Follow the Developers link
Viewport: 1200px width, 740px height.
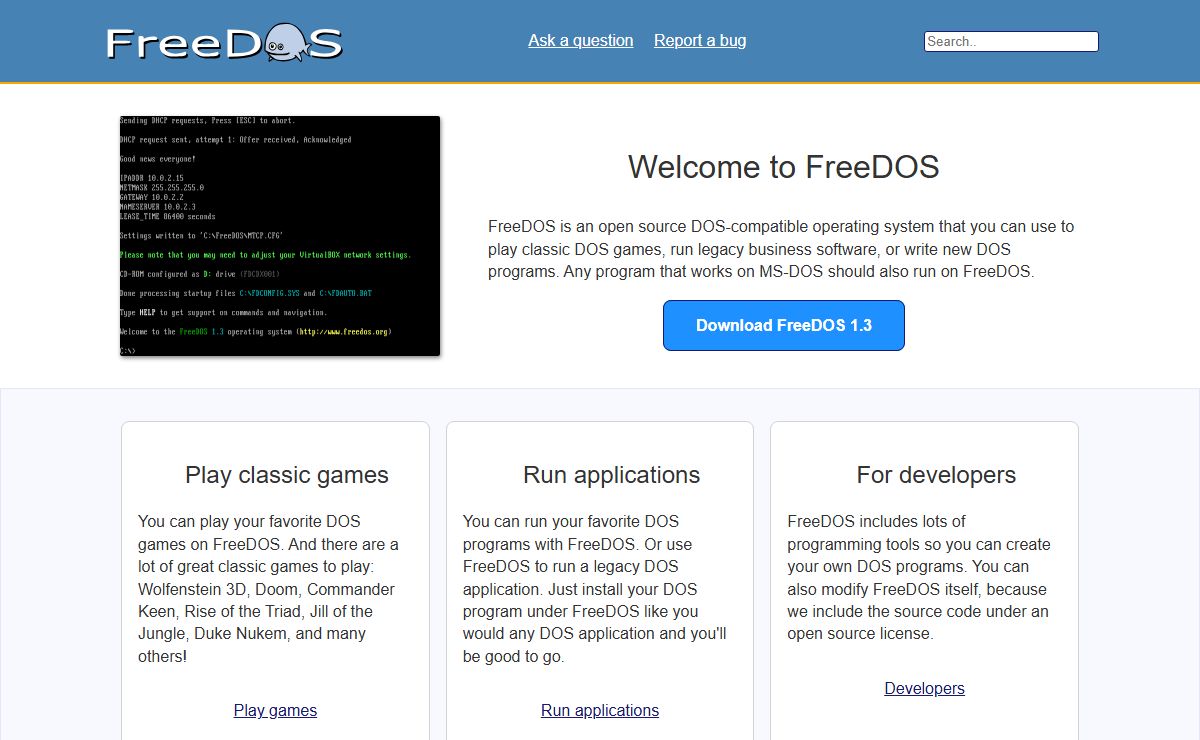point(925,688)
